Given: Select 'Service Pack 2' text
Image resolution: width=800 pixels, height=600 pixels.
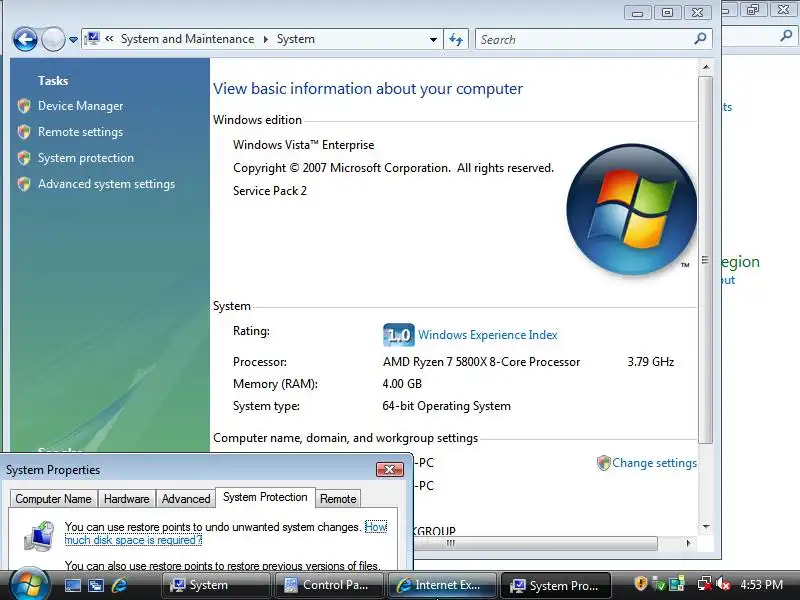Looking at the screenshot, I should pyautogui.click(x=270, y=191).
